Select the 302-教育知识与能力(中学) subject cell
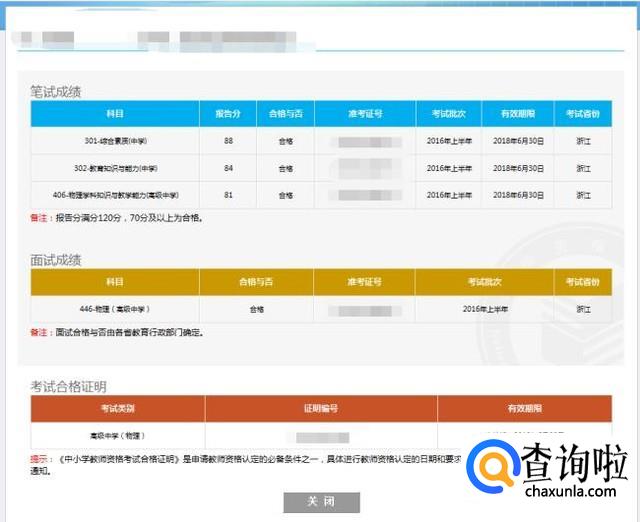The height and width of the screenshot is (522, 640). (116, 168)
